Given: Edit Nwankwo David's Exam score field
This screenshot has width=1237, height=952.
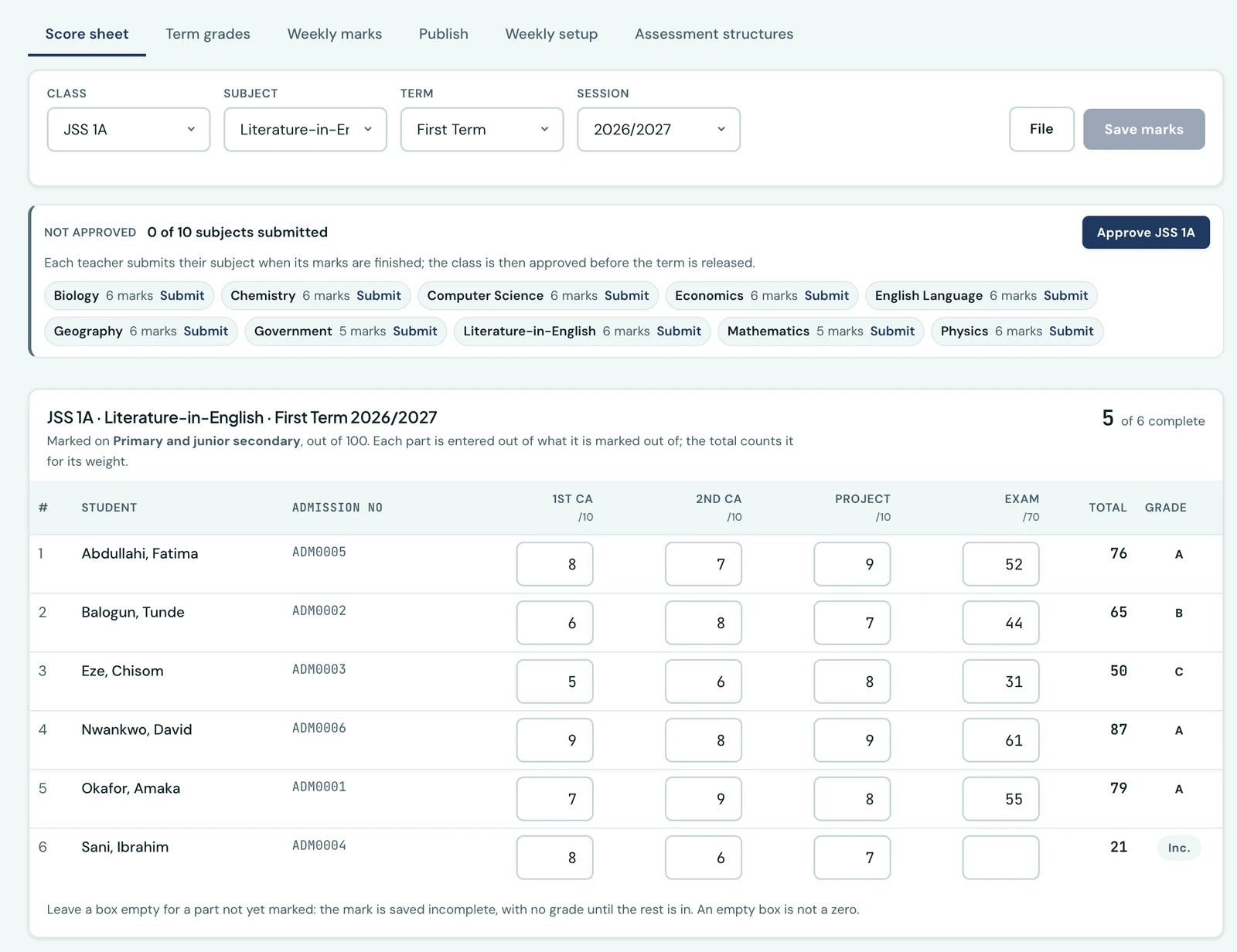Looking at the screenshot, I should [x=1001, y=740].
